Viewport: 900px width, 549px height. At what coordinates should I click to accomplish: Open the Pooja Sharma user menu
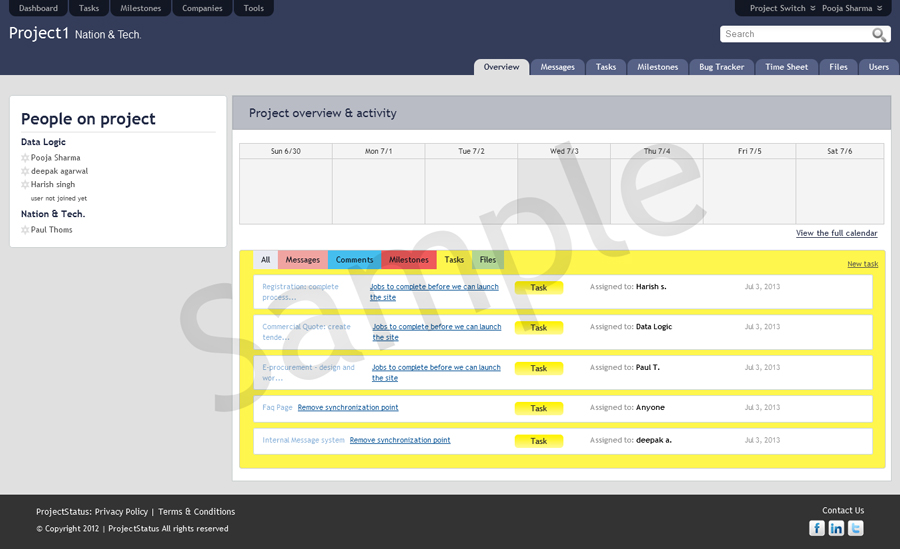coord(852,8)
